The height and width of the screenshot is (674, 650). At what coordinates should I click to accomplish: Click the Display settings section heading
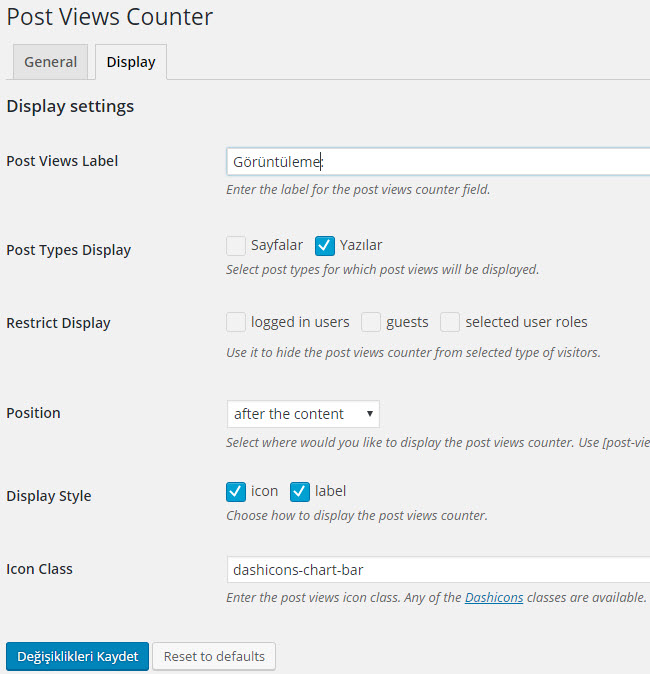point(70,106)
